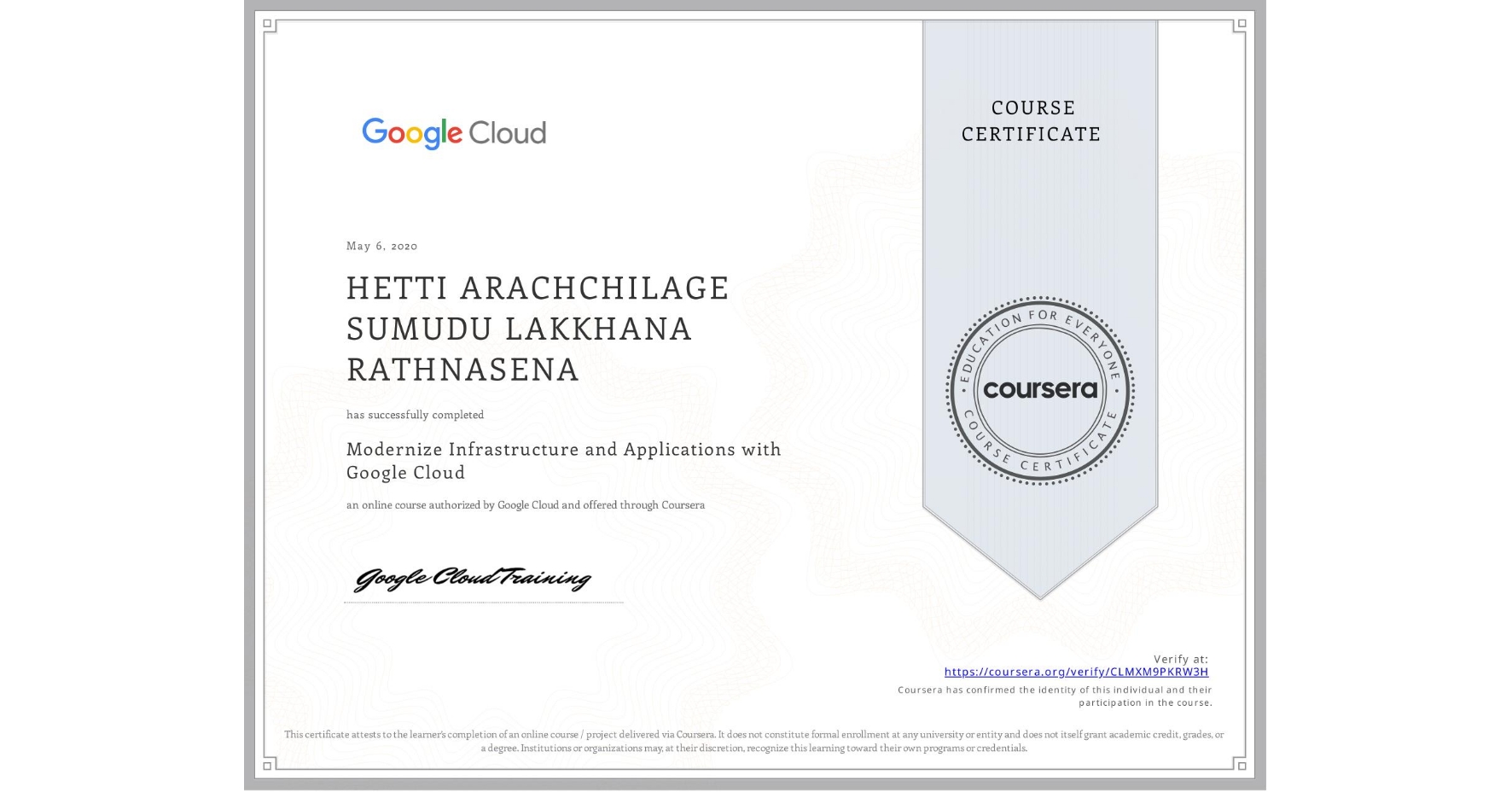
Task: Click the name line 'HETTI ARACHCHILAGE'
Action: [538, 288]
